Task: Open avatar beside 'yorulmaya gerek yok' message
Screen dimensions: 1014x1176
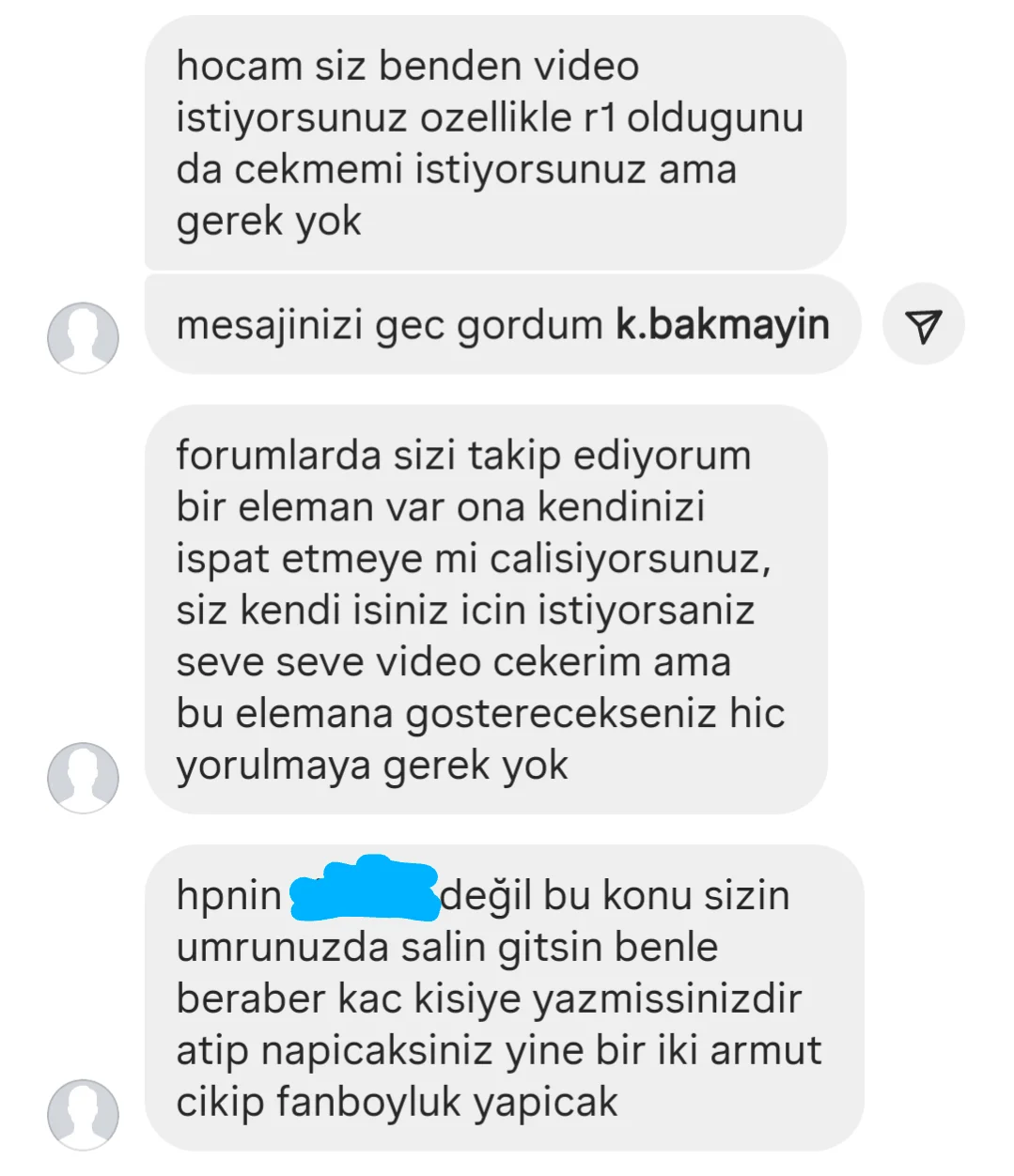Action: (x=83, y=778)
